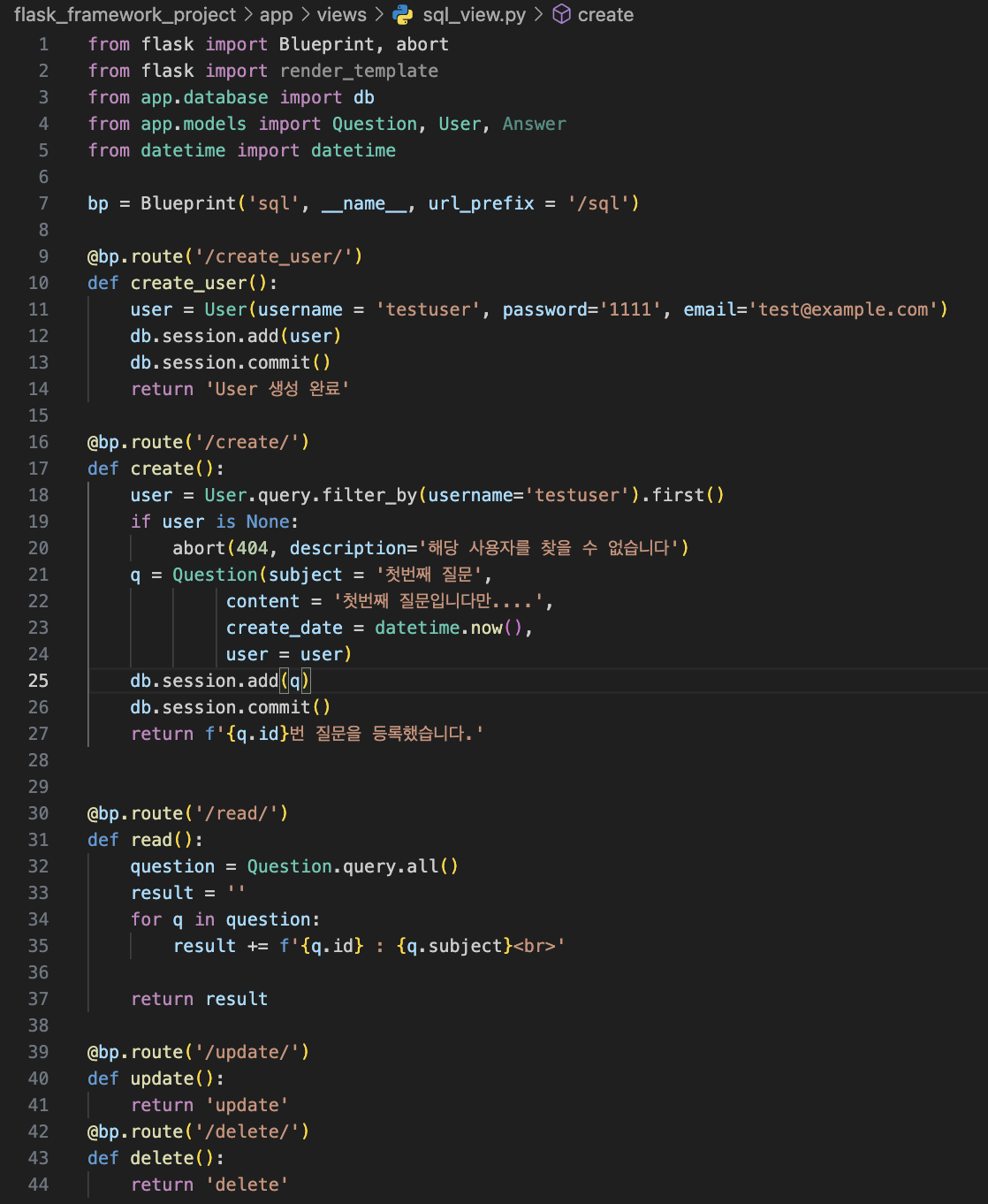This screenshot has width=988, height=1204.
Task: Open the app breadcrumb segment
Action: (x=276, y=15)
